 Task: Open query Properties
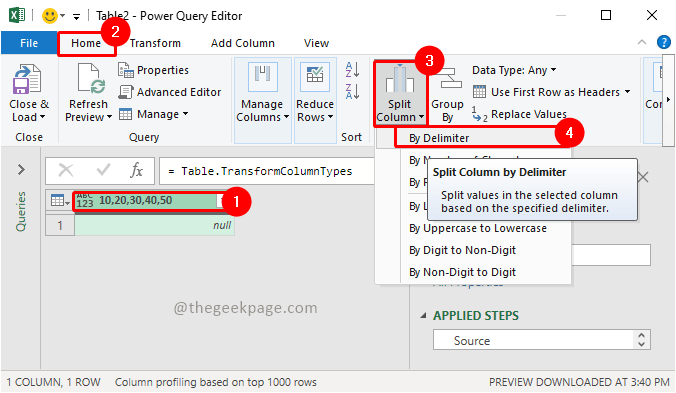153,70
